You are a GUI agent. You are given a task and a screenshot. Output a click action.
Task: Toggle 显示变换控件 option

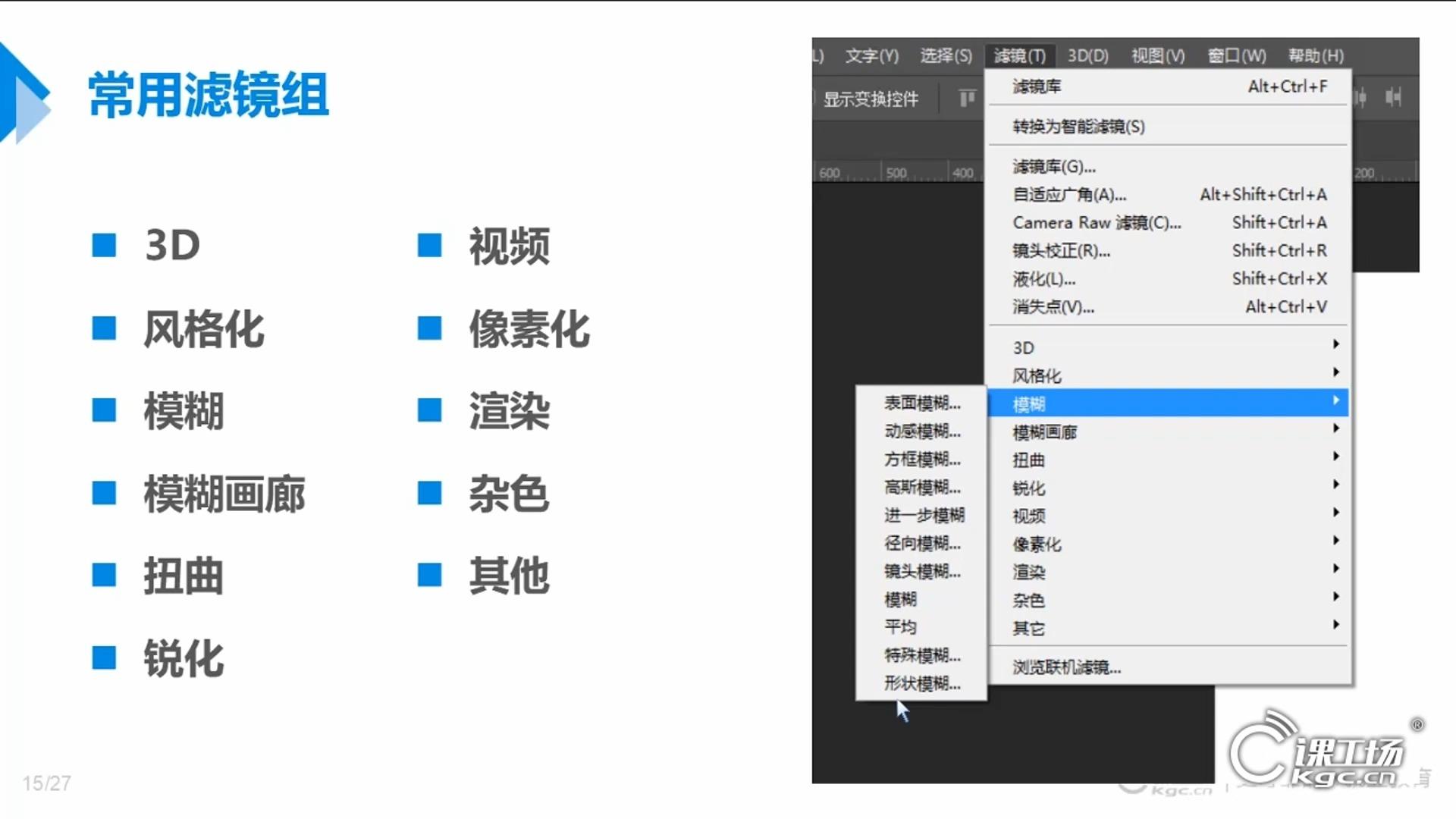tap(870, 99)
